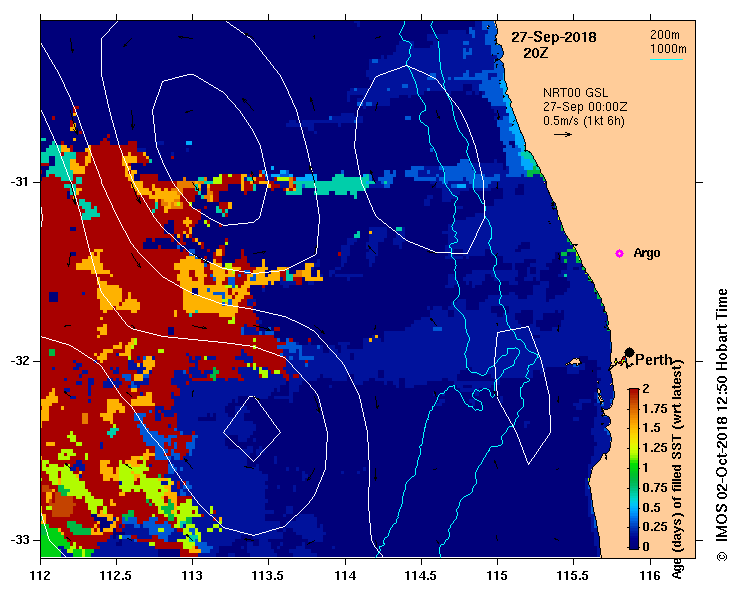Click the SST age colorbar

(x=634, y=469)
